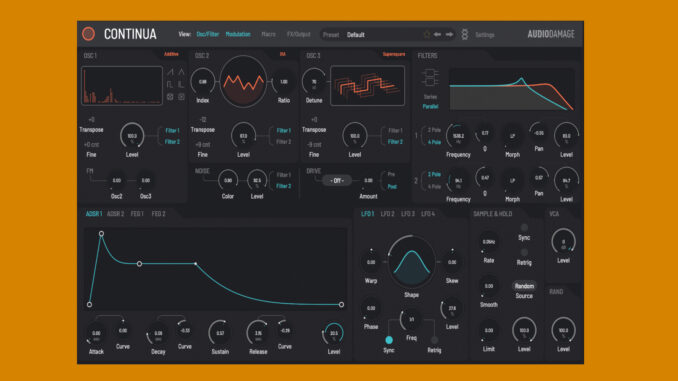This screenshot has width=678, height=381.
Task: Set Drive to Pre position
Action: point(391,174)
